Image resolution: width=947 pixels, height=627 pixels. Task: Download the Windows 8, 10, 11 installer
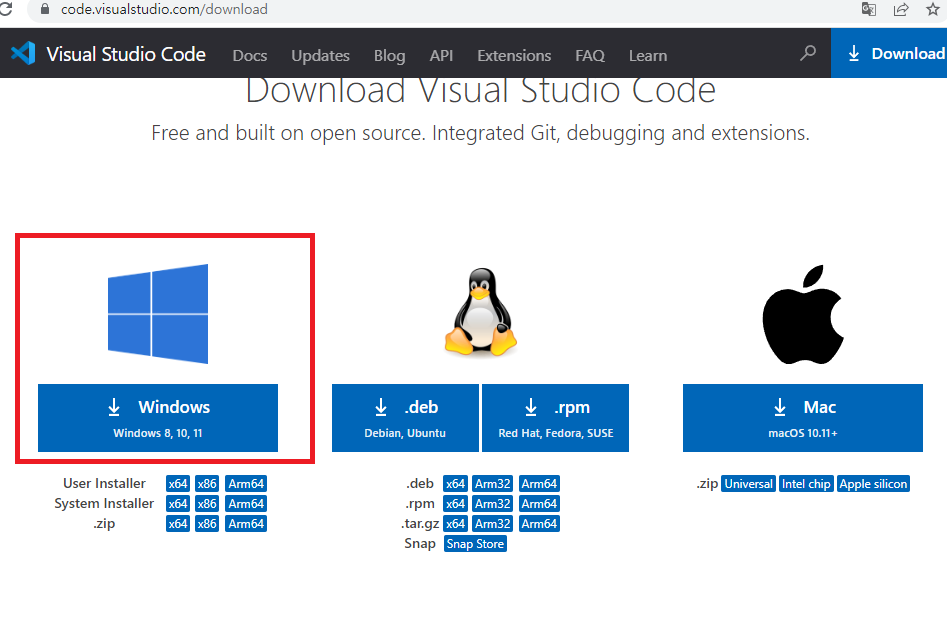158,418
